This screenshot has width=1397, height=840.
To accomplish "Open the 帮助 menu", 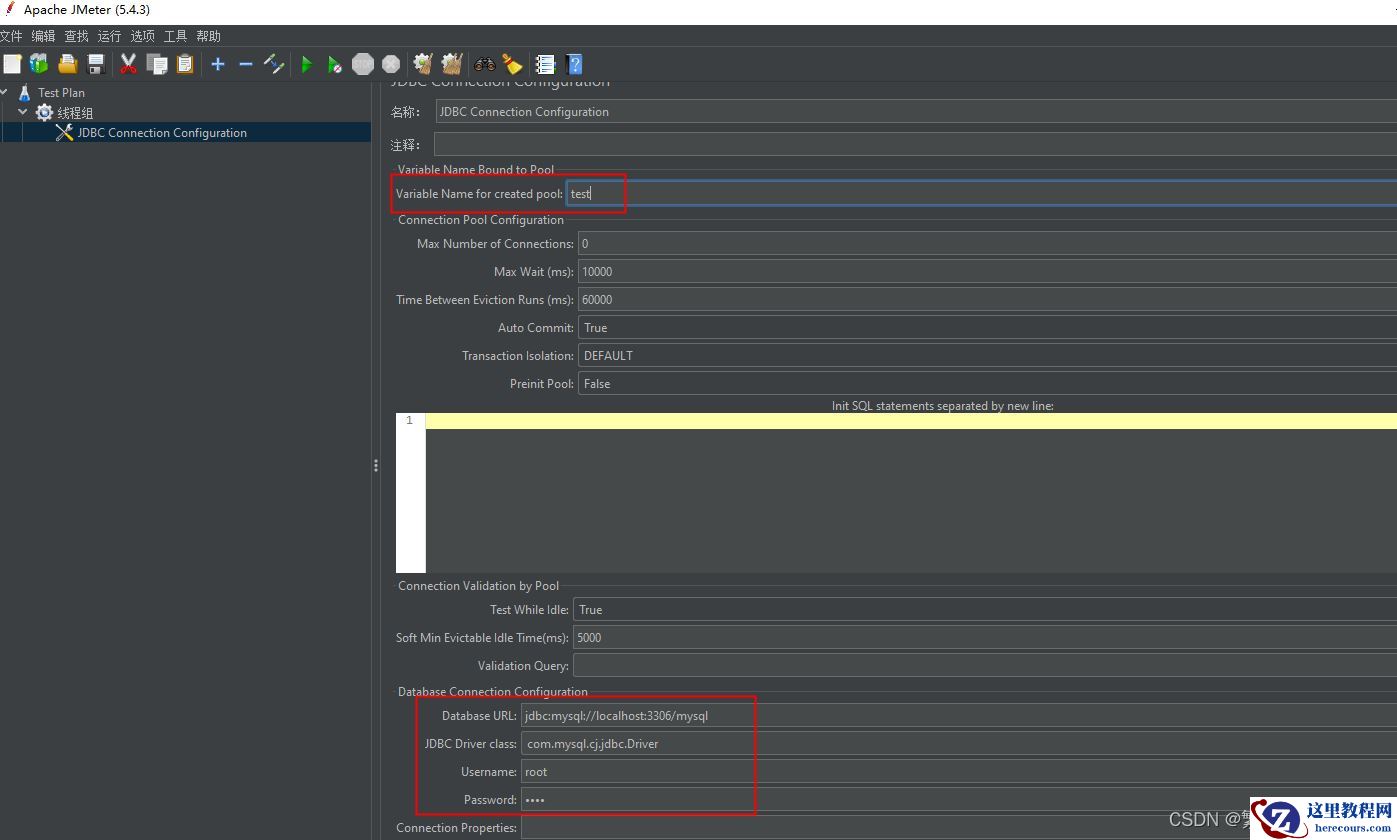I will click(x=208, y=36).
